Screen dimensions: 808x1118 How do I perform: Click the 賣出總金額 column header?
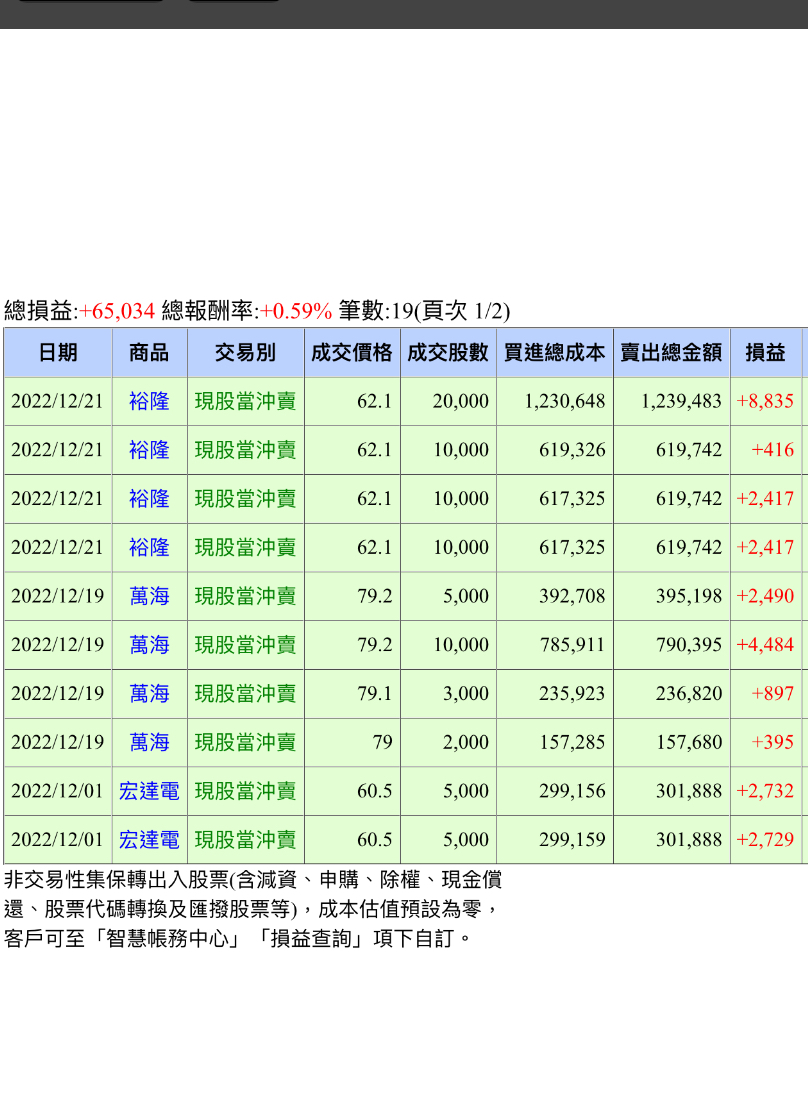pos(671,352)
